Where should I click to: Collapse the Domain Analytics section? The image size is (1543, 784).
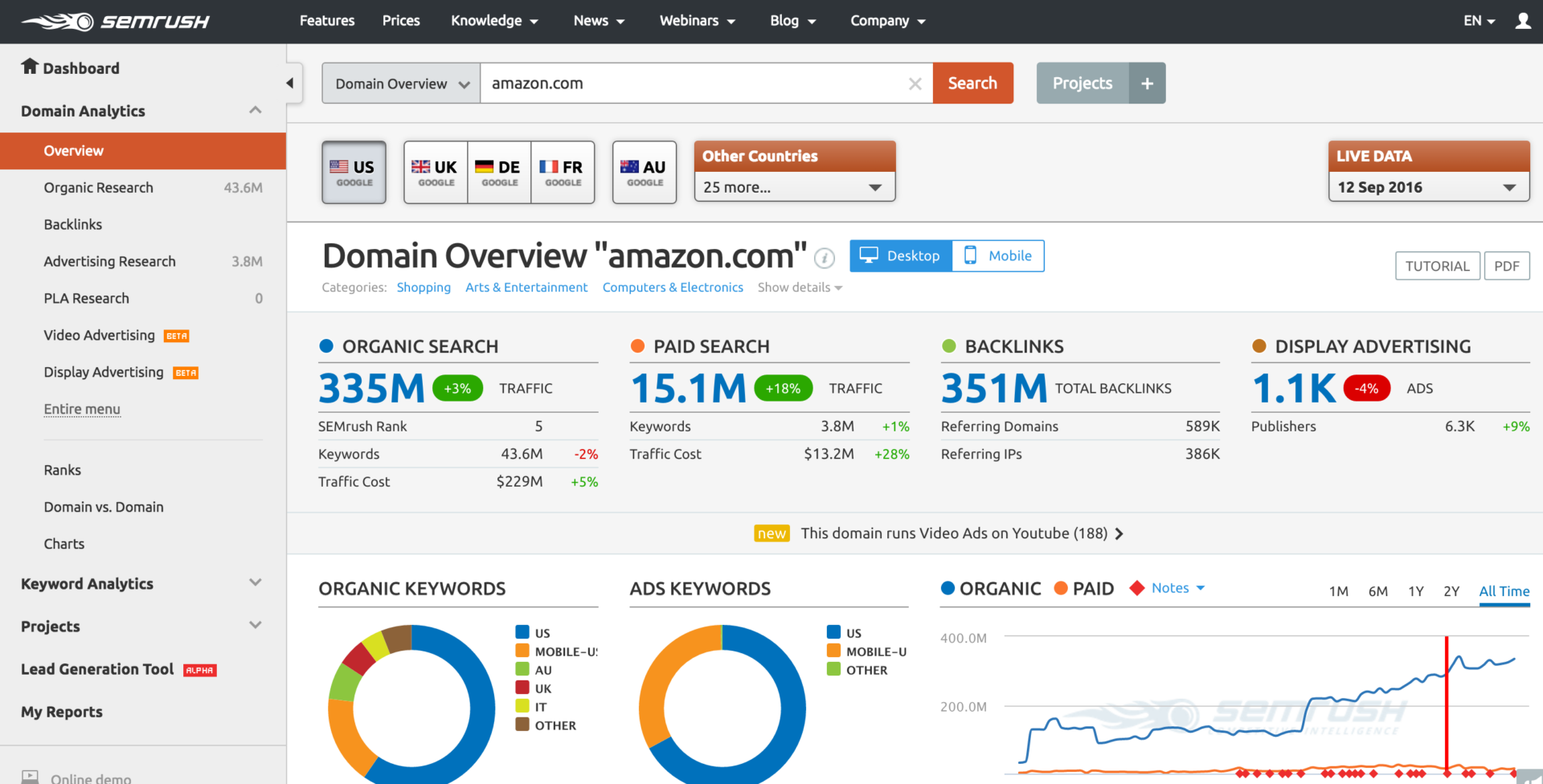click(x=256, y=110)
